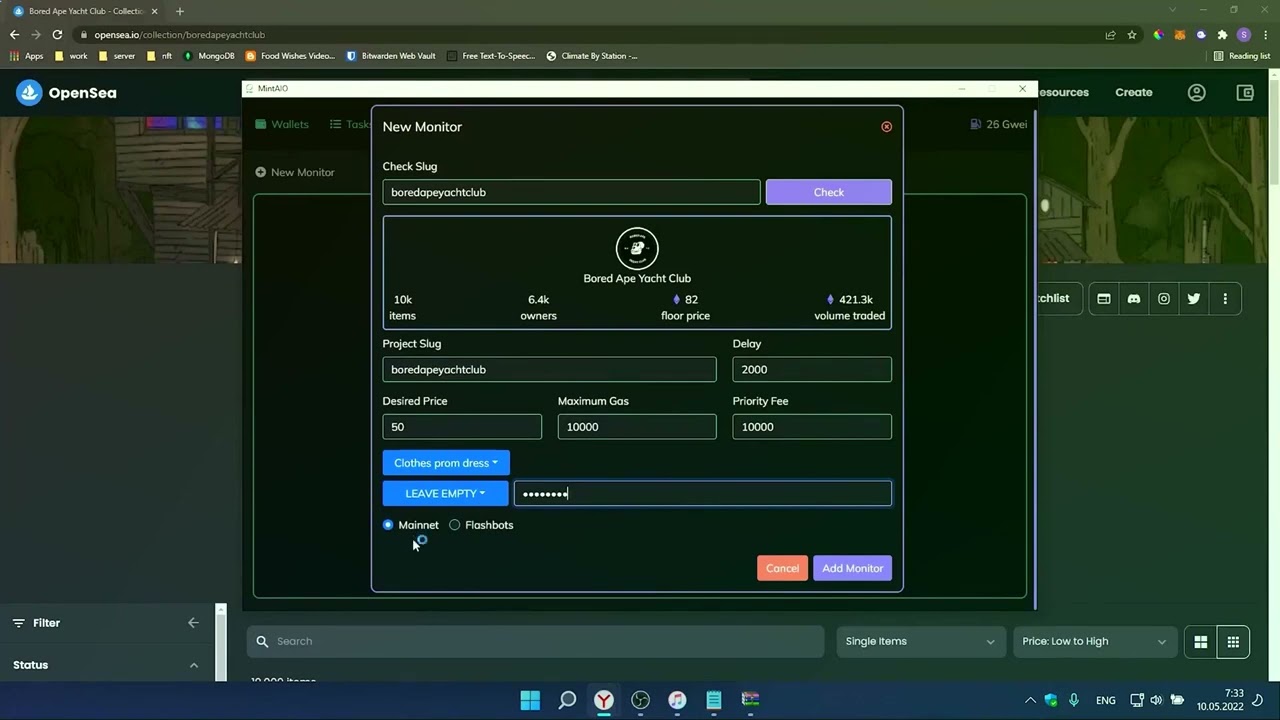Click New Monitor plus in MintAIO
This screenshot has width=1280, height=720.
click(x=295, y=172)
